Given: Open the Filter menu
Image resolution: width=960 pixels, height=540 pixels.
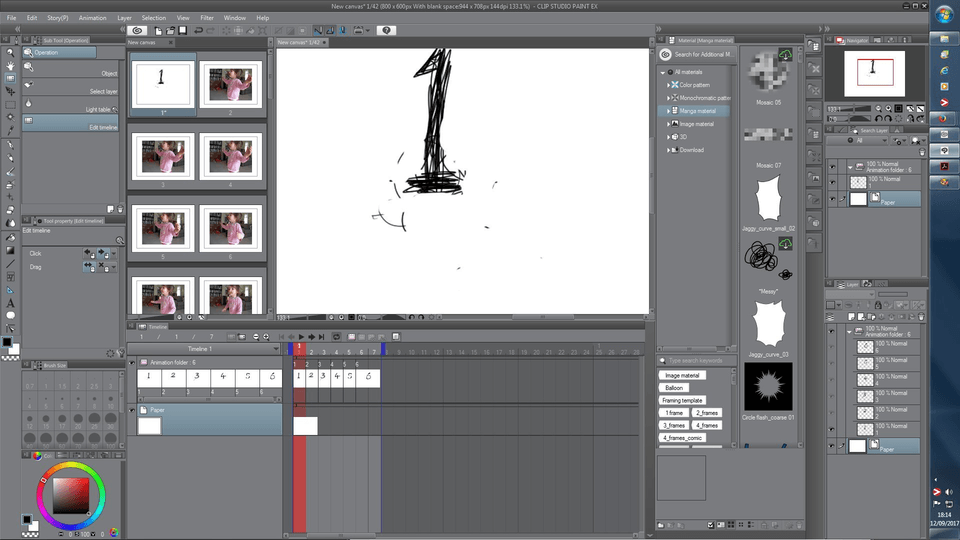Looking at the screenshot, I should pyautogui.click(x=207, y=18).
